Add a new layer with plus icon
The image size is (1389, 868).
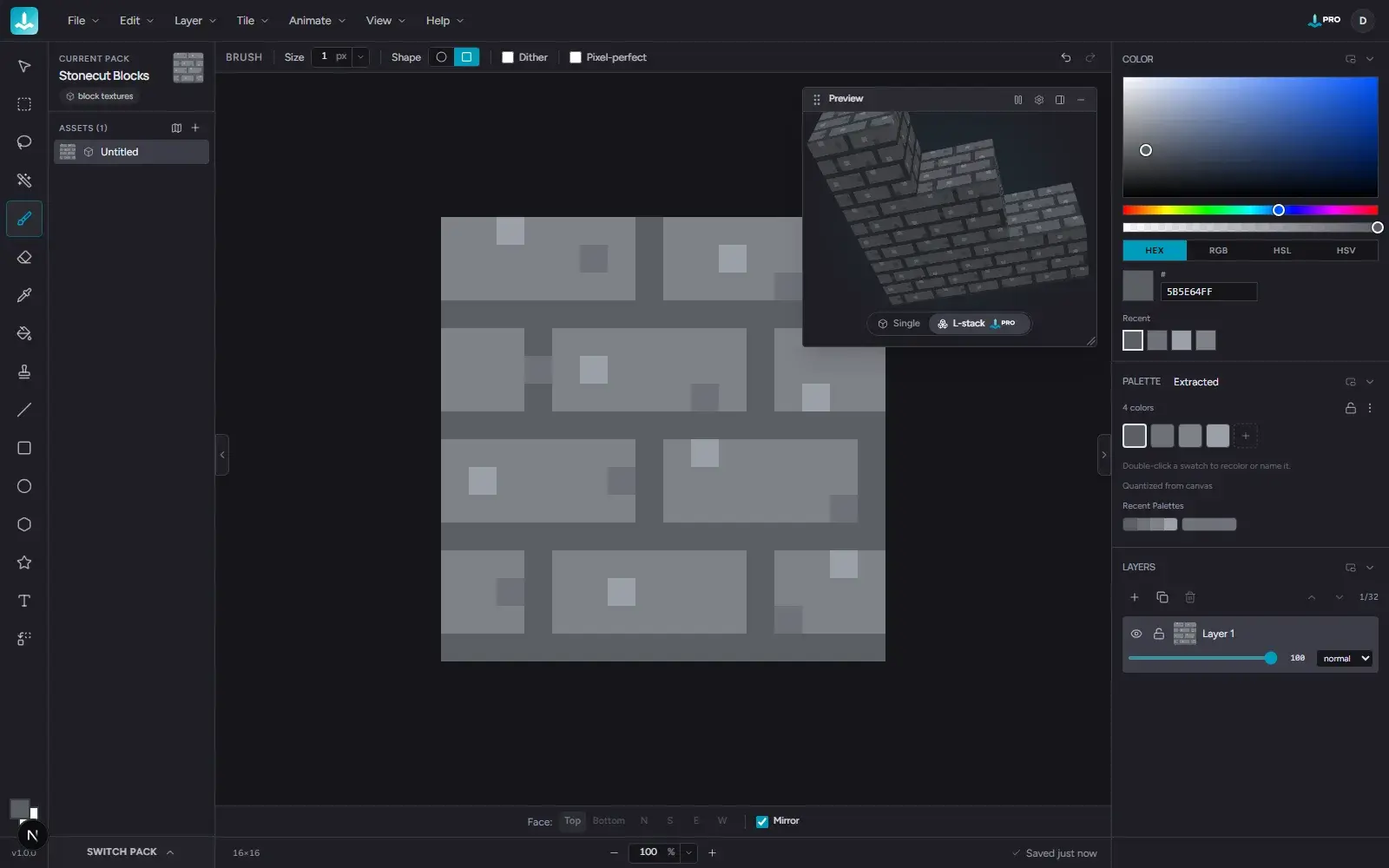coord(1135,597)
